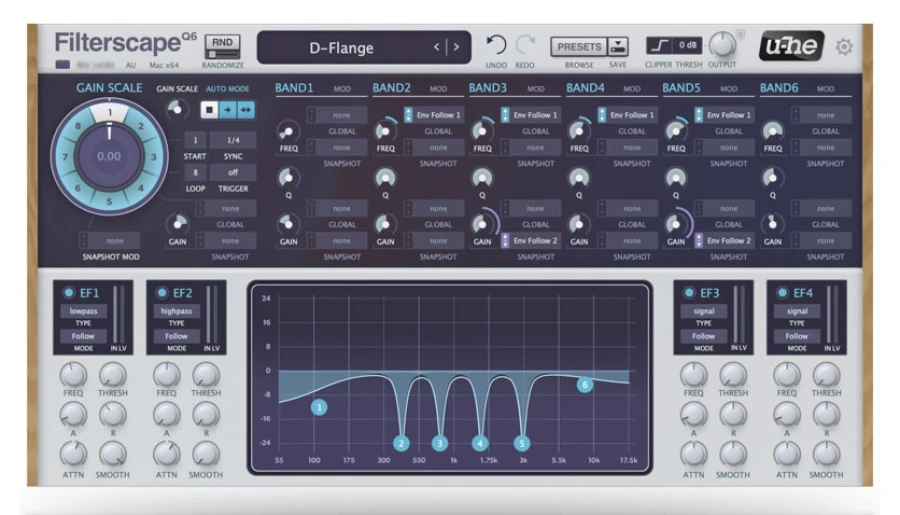Select next preset with right arrow
Screen dimensions: 900x515
click(x=456, y=47)
